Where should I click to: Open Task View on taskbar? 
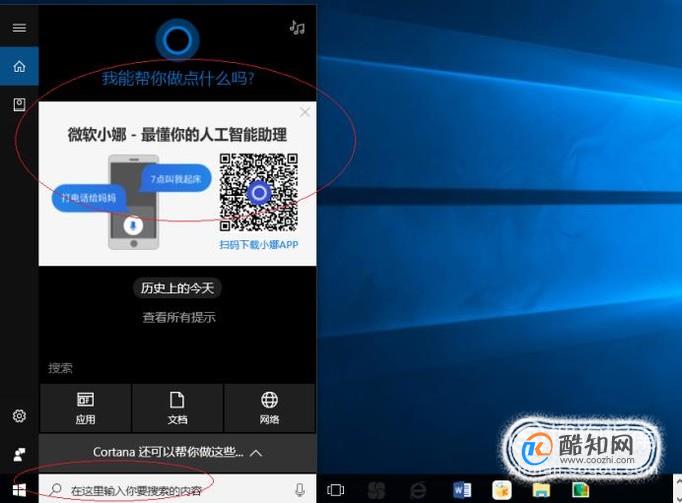(x=335, y=490)
